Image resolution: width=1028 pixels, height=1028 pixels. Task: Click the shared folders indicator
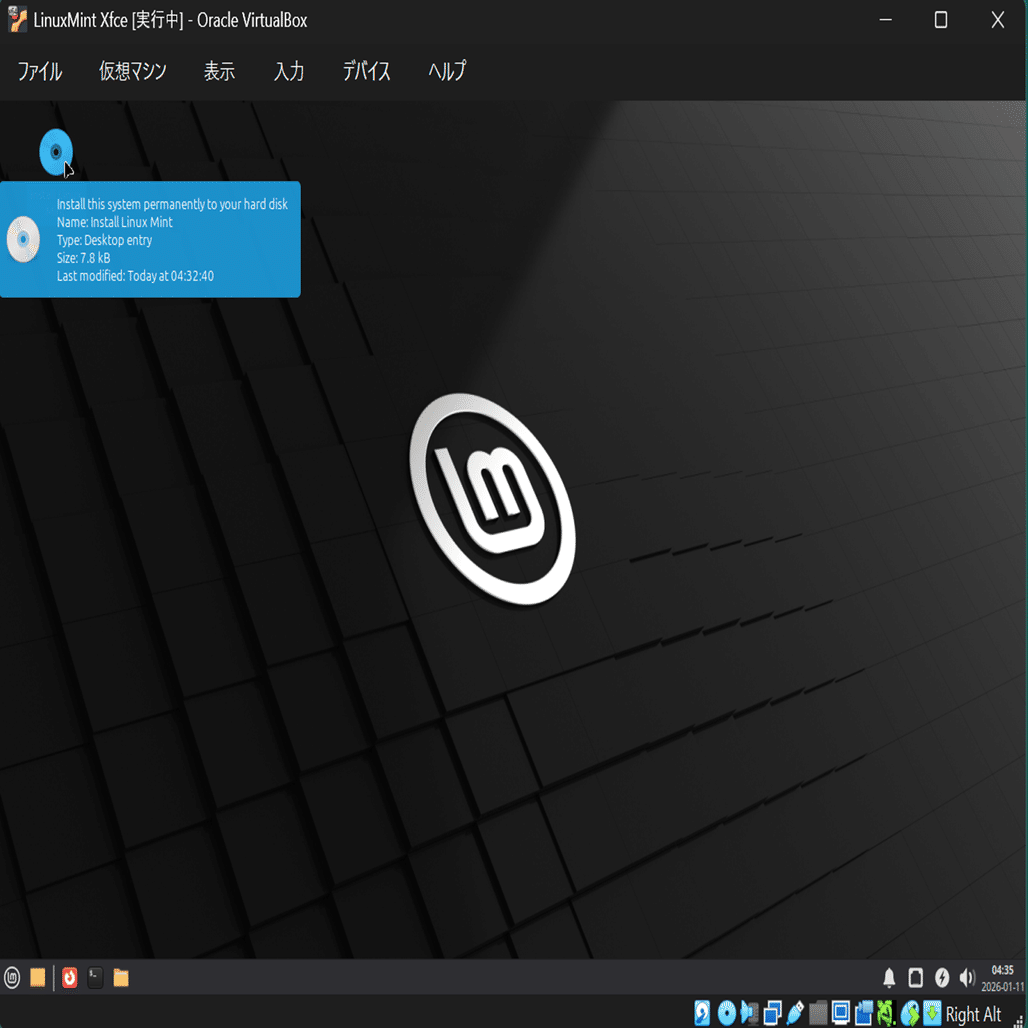(x=818, y=1013)
